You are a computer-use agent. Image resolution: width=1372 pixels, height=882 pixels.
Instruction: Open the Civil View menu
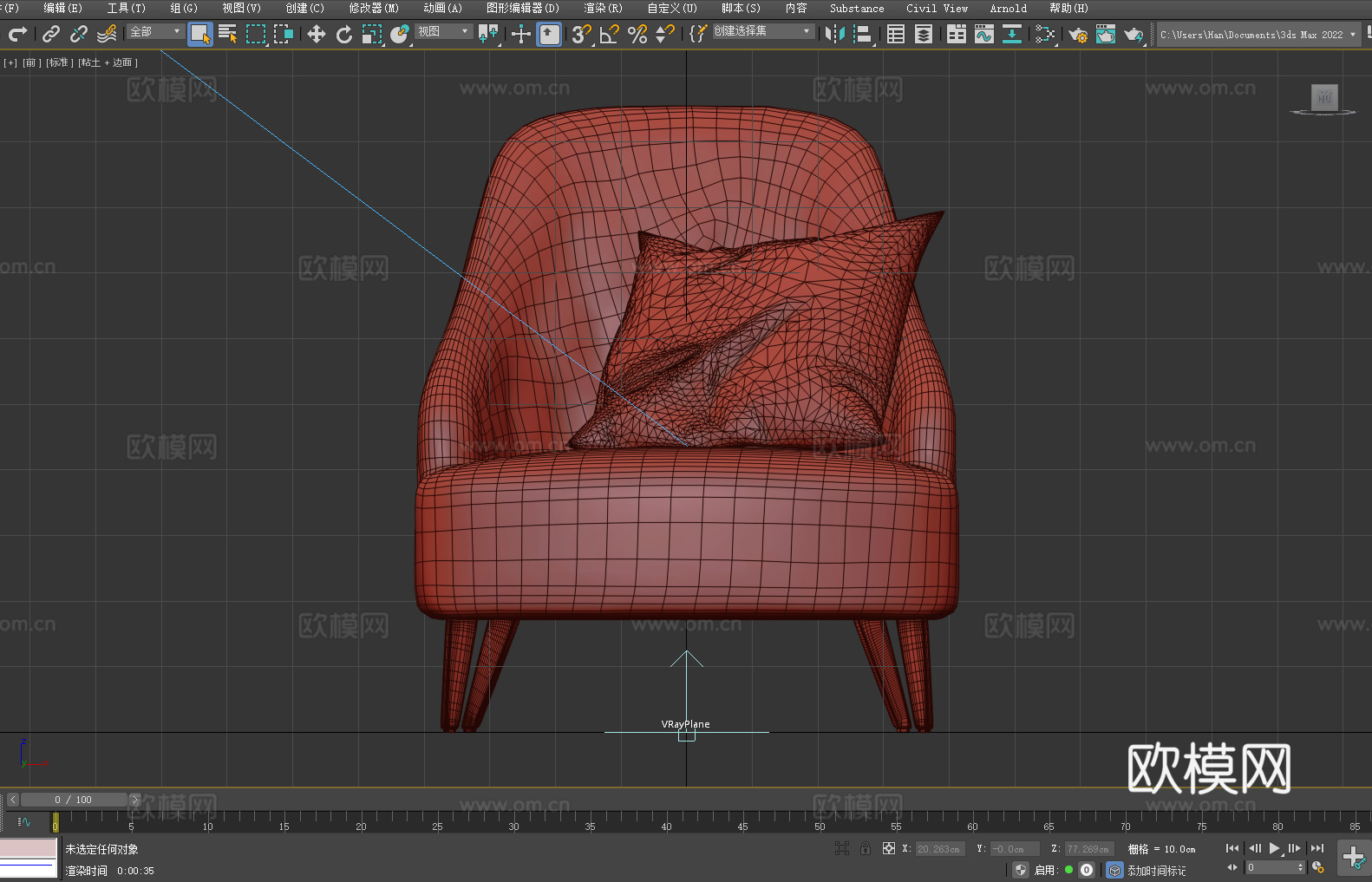coord(937,8)
